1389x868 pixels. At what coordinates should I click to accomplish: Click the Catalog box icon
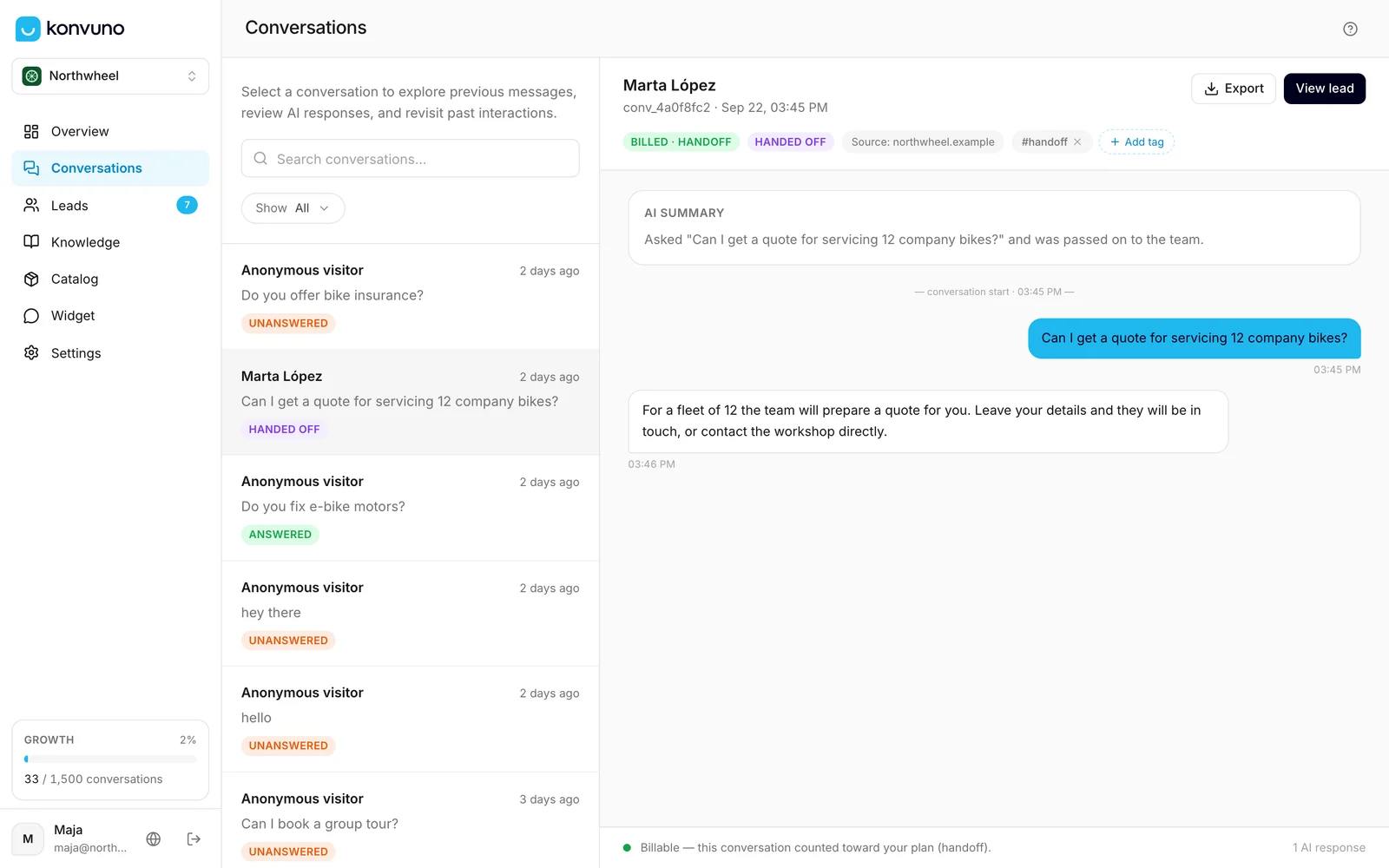click(31, 279)
